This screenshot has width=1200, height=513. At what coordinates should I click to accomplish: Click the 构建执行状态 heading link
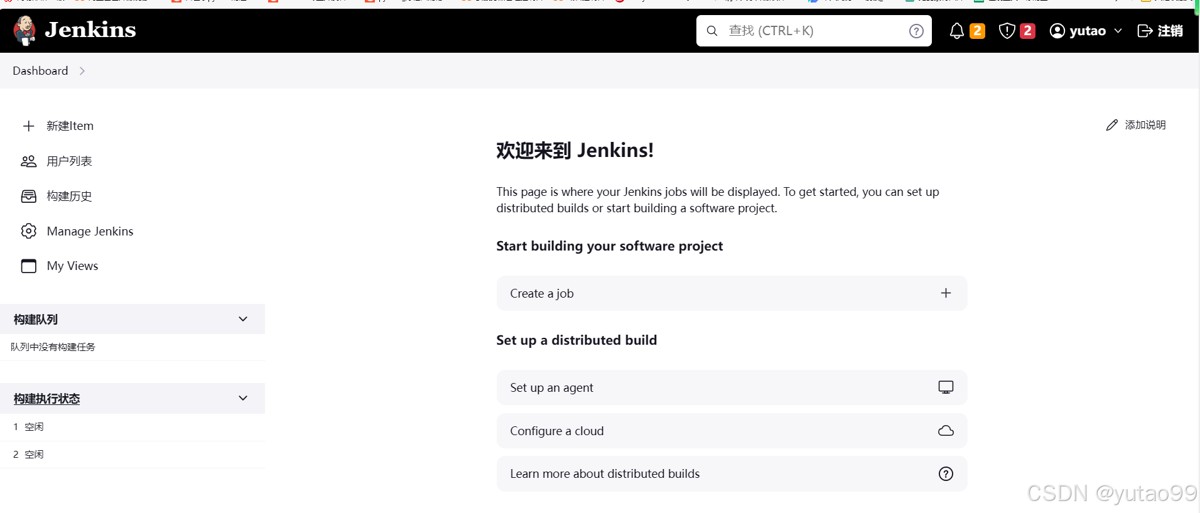pyautogui.click(x=46, y=399)
